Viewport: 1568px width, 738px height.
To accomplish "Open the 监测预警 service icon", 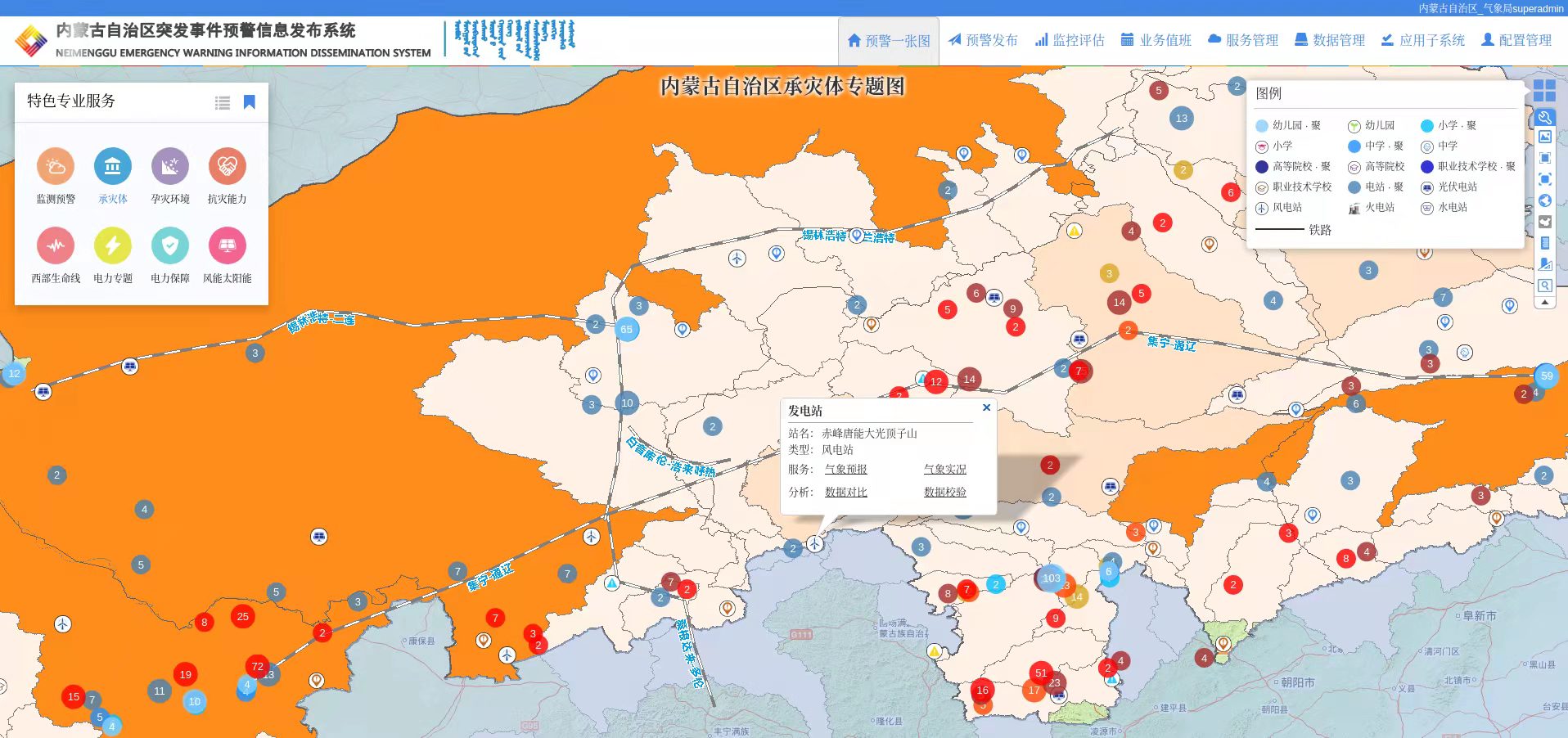I will click(56, 167).
